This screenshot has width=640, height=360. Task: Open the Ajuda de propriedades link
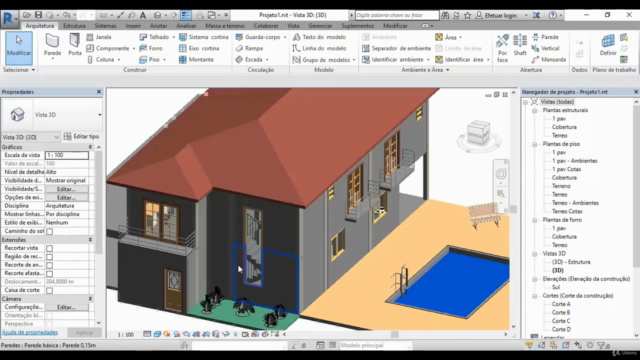coord(30,332)
